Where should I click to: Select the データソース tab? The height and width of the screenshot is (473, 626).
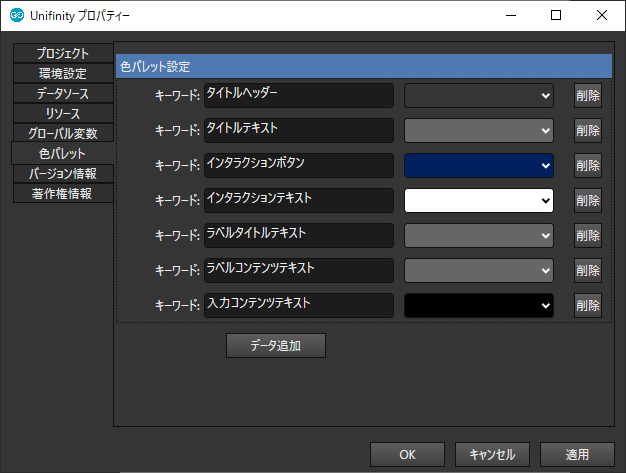tap(63, 93)
